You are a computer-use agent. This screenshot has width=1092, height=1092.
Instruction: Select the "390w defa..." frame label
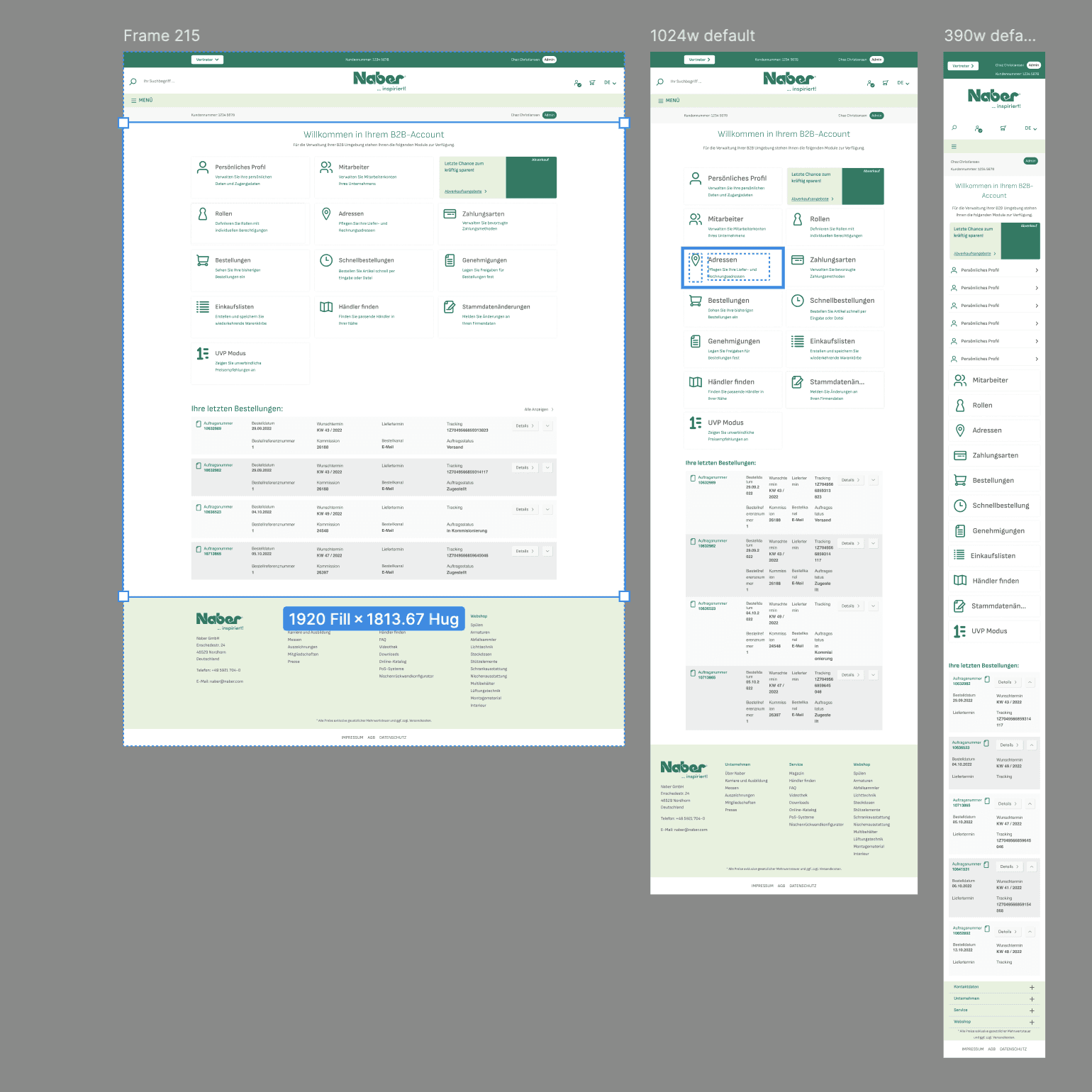pyautogui.click(x=990, y=35)
